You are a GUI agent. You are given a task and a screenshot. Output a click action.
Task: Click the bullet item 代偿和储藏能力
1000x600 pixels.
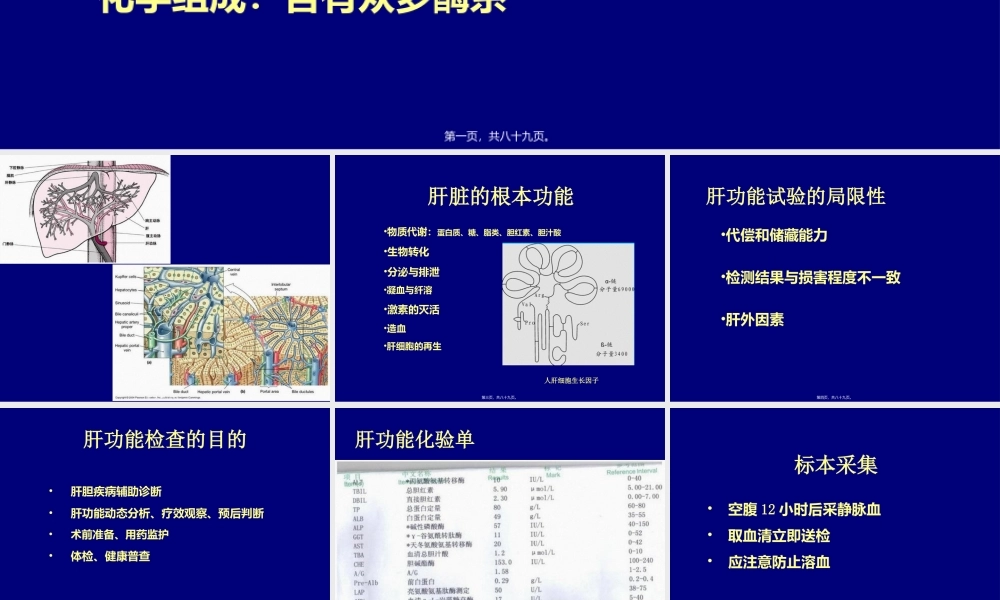pyautogui.click(x=775, y=235)
